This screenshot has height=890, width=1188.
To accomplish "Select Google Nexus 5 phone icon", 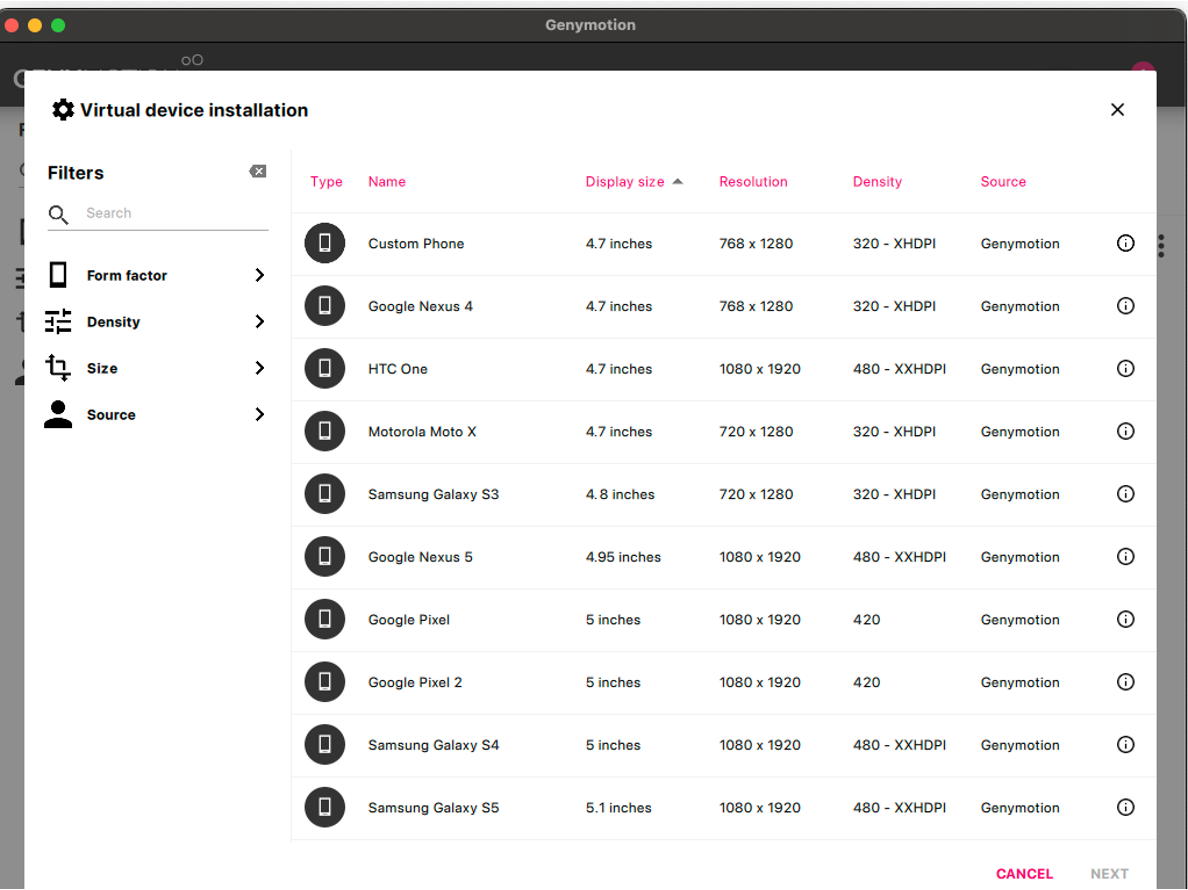I will (325, 557).
